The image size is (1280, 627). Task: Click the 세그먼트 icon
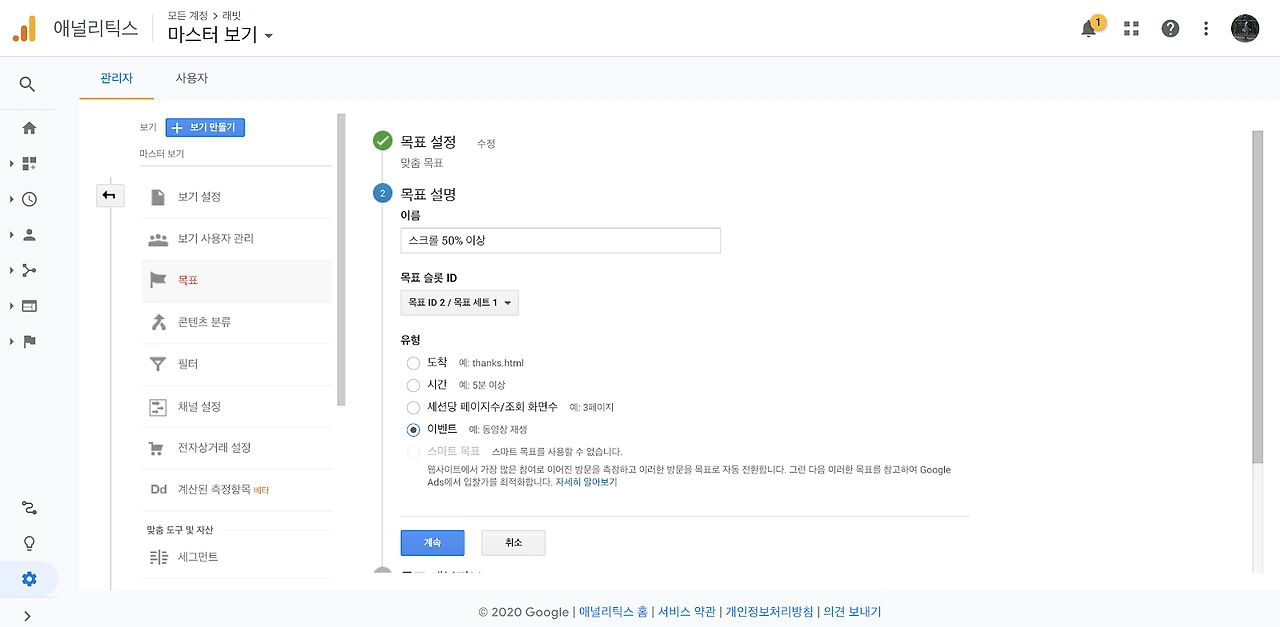(x=158, y=557)
